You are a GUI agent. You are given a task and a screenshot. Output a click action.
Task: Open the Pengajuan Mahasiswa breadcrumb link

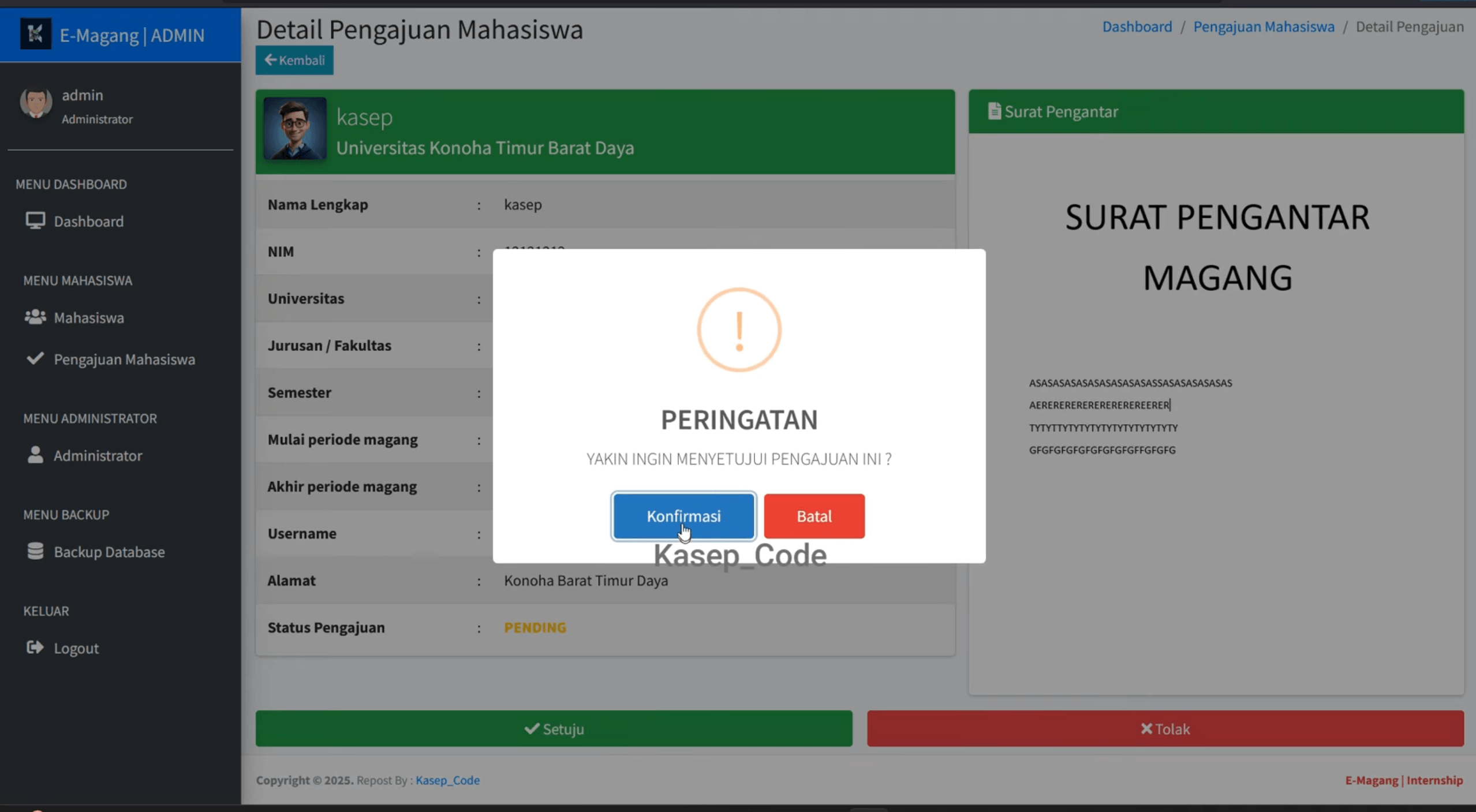1264,27
